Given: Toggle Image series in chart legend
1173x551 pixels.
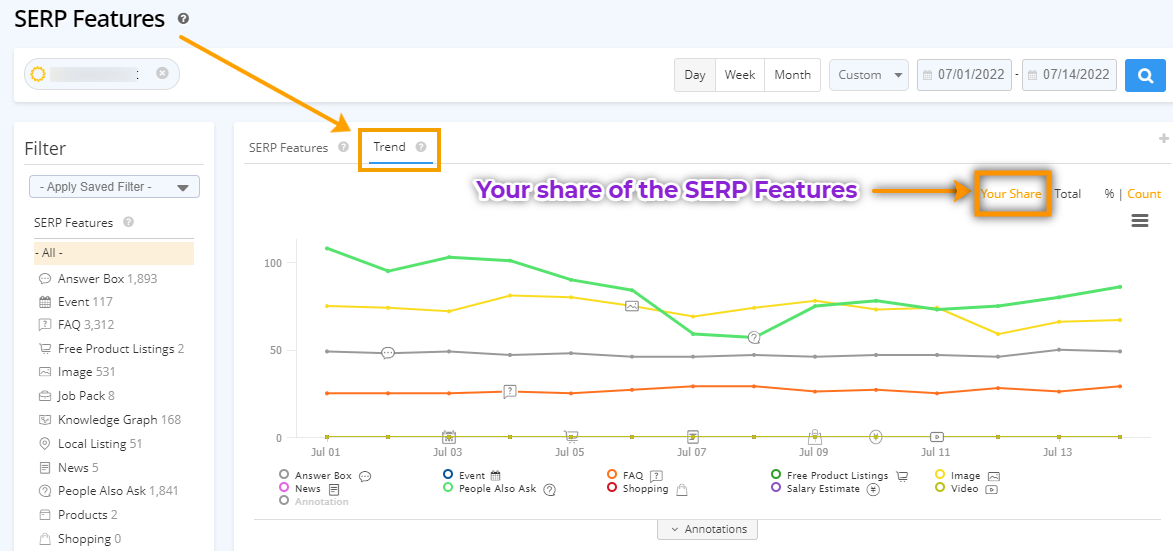Looking at the screenshot, I should (x=968, y=475).
